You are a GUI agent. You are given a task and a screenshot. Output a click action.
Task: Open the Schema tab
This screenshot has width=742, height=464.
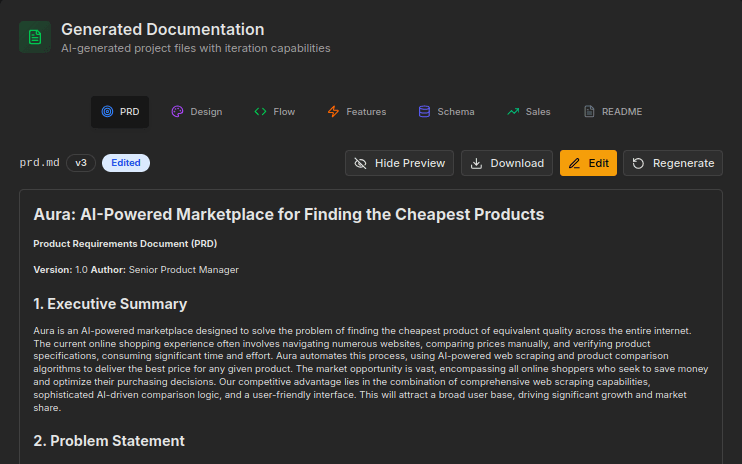tap(446, 112)
